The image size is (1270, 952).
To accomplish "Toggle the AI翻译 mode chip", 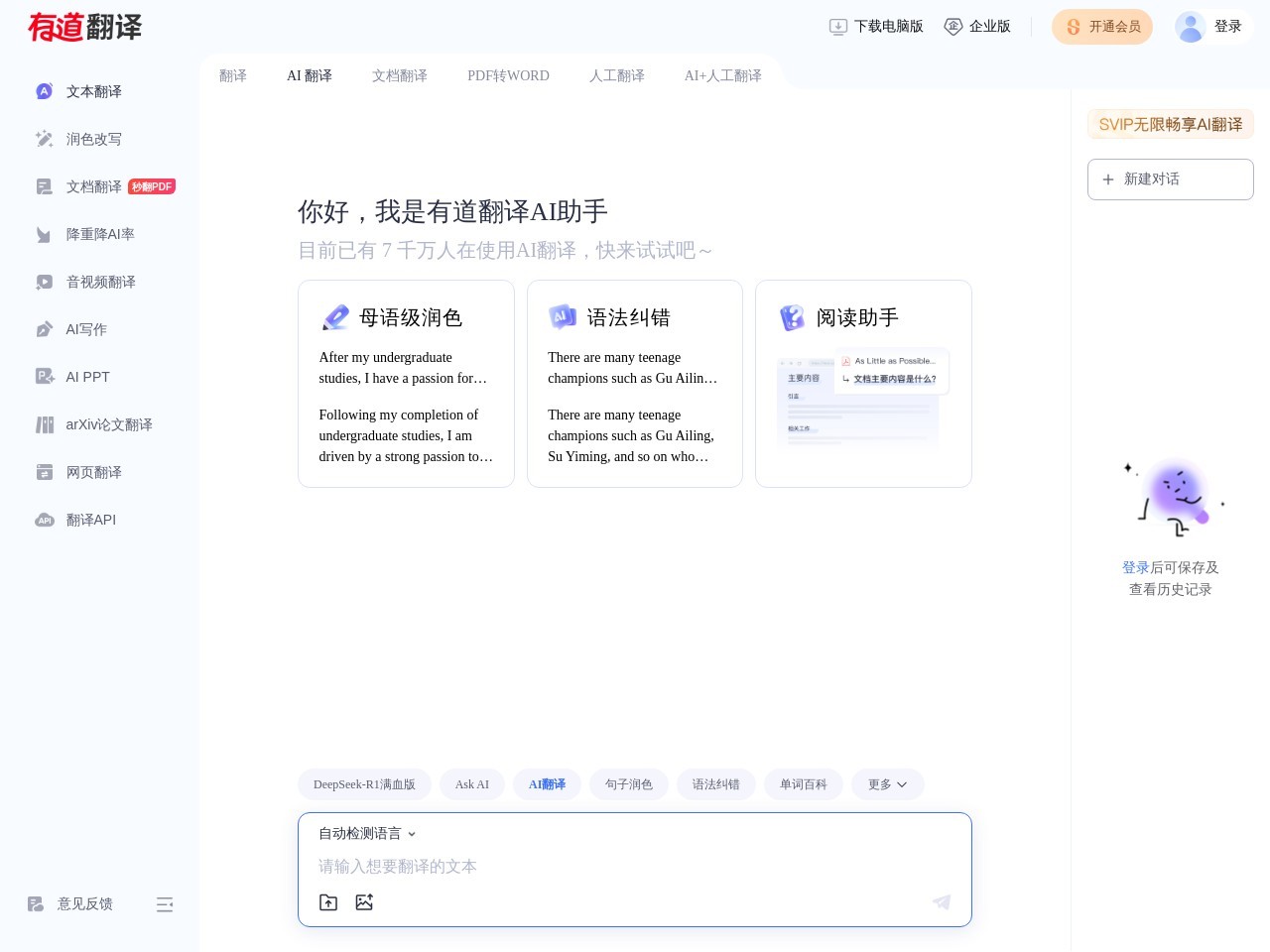I will point(547,784).
